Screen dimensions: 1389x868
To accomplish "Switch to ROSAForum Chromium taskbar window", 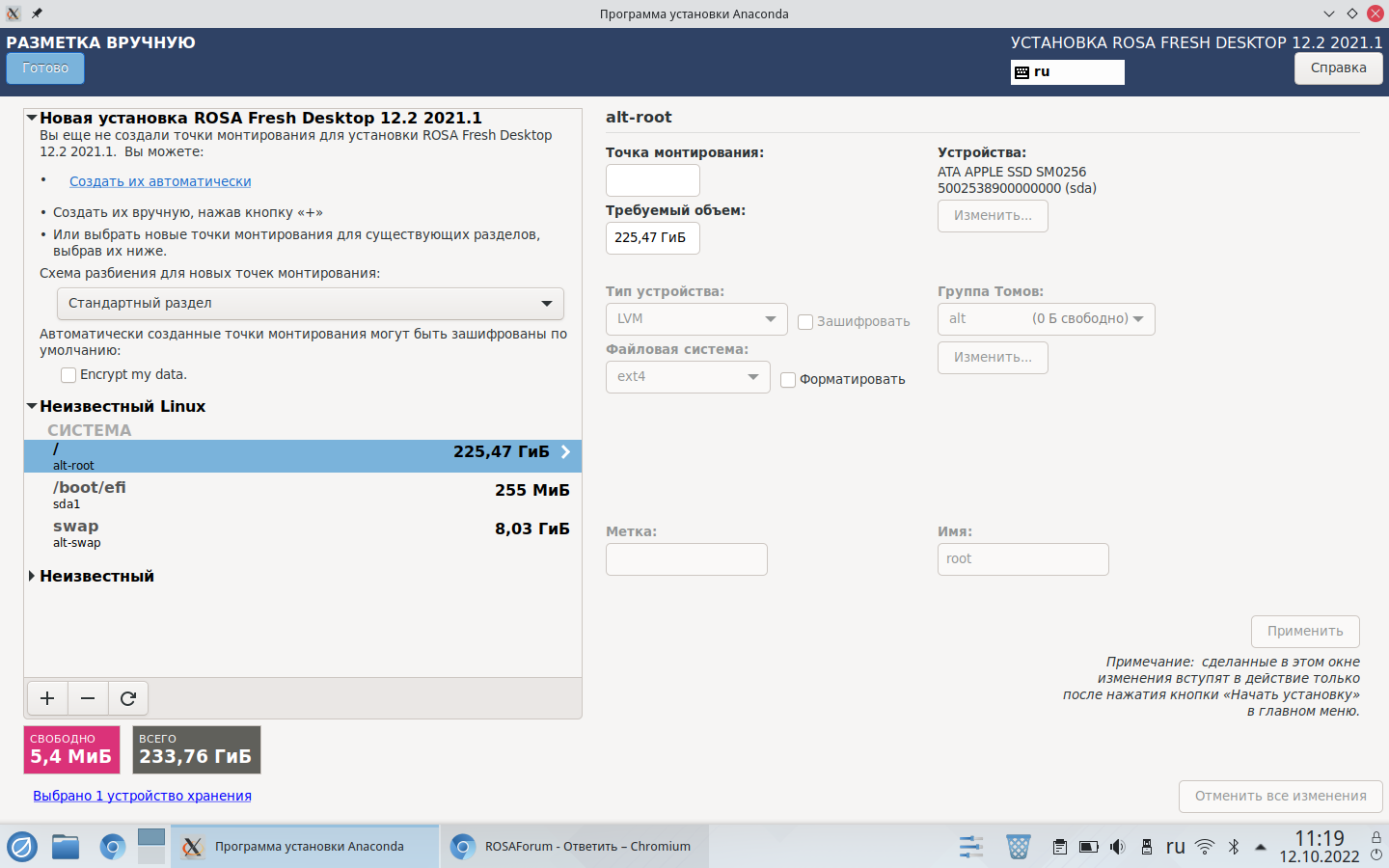I will (575, 847).
